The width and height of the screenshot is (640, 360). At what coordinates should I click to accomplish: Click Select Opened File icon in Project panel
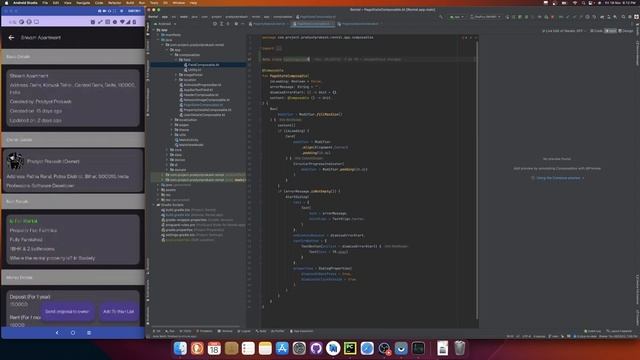(215, 24)
